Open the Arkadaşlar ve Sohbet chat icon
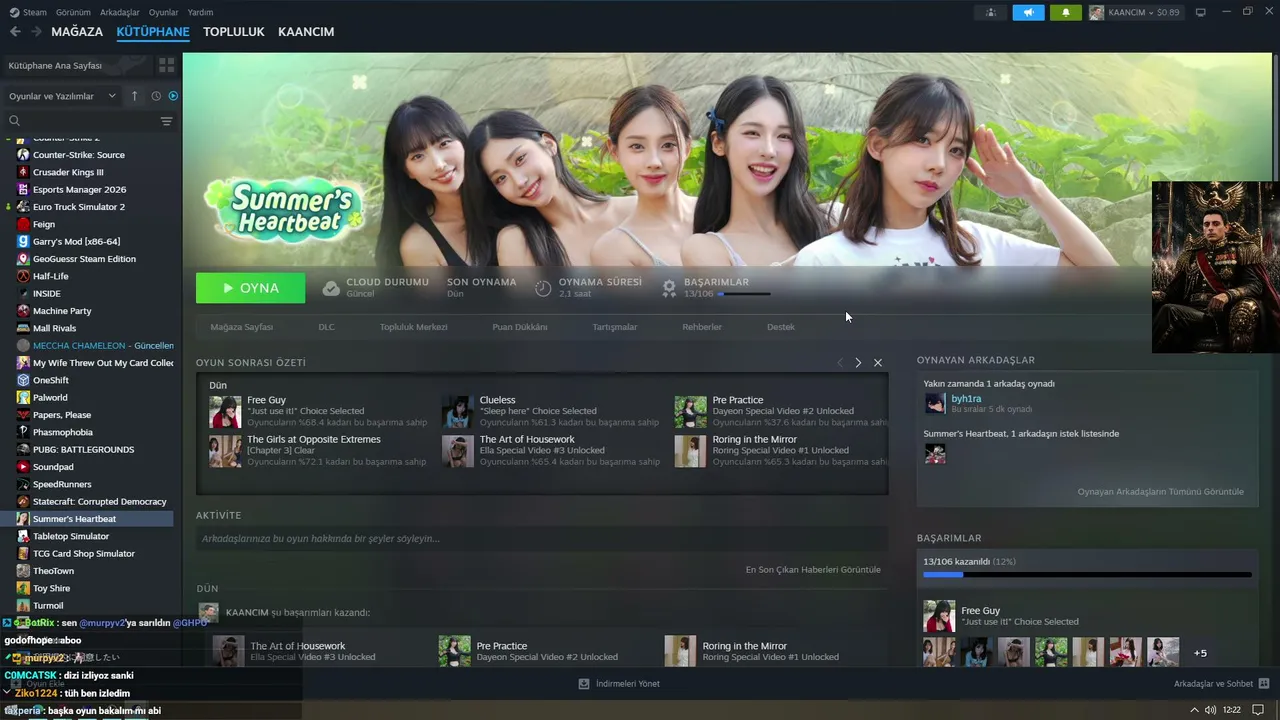1280x720 pixels. pos(1264,684)
